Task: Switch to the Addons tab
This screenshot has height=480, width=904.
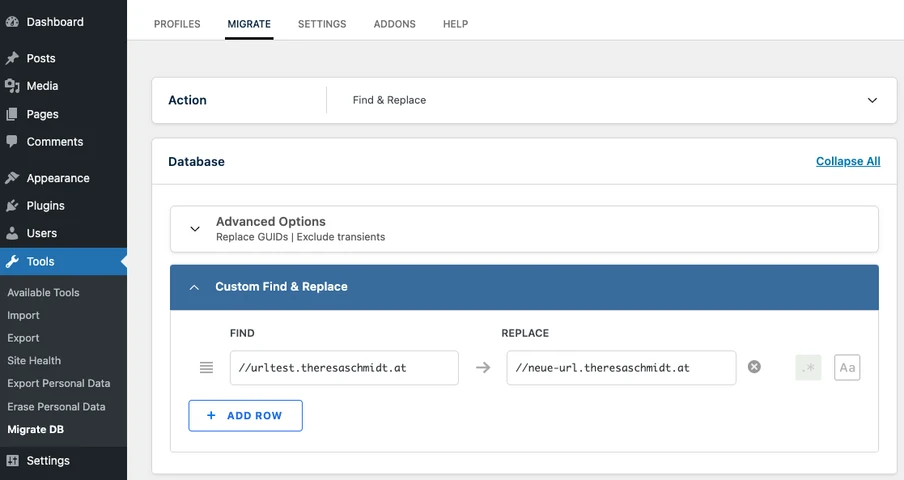Action: 394,24
